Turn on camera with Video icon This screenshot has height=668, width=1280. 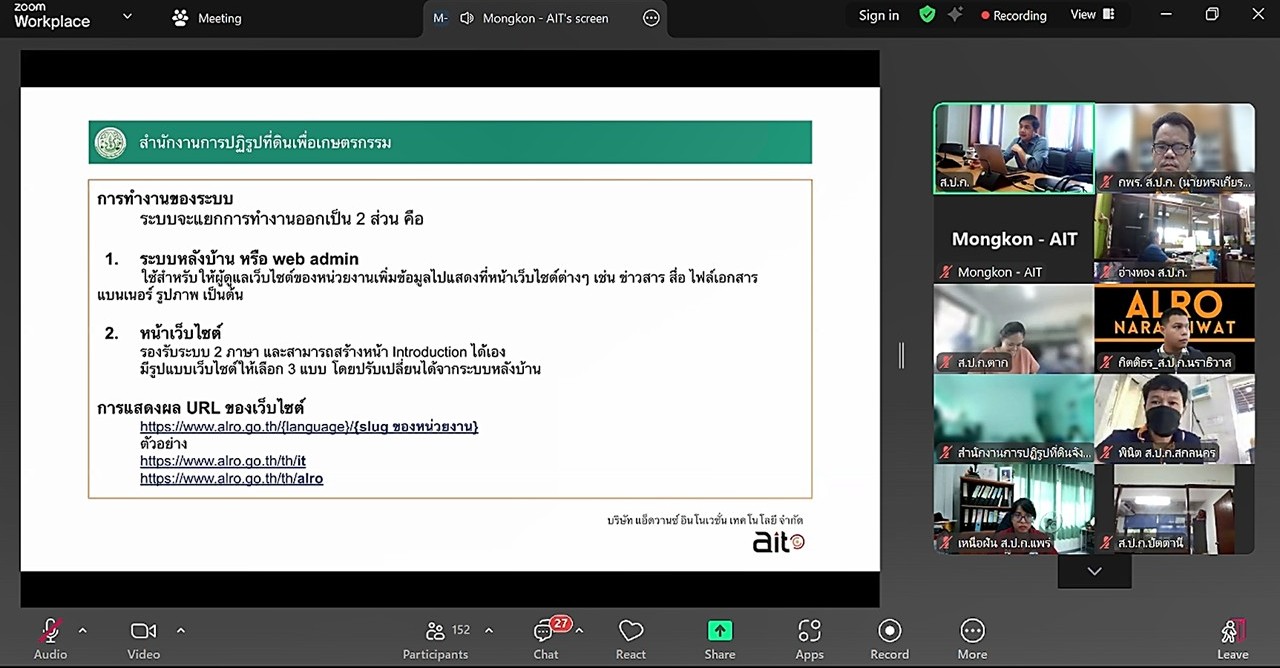pyautogui.click(x=143, y=632)
